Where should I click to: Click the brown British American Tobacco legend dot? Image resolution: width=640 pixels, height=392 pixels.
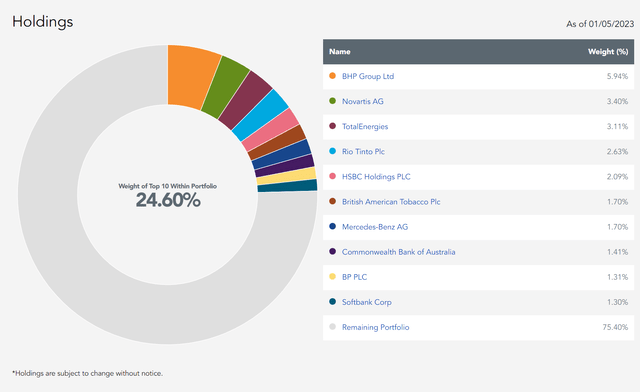click(332, 201)
